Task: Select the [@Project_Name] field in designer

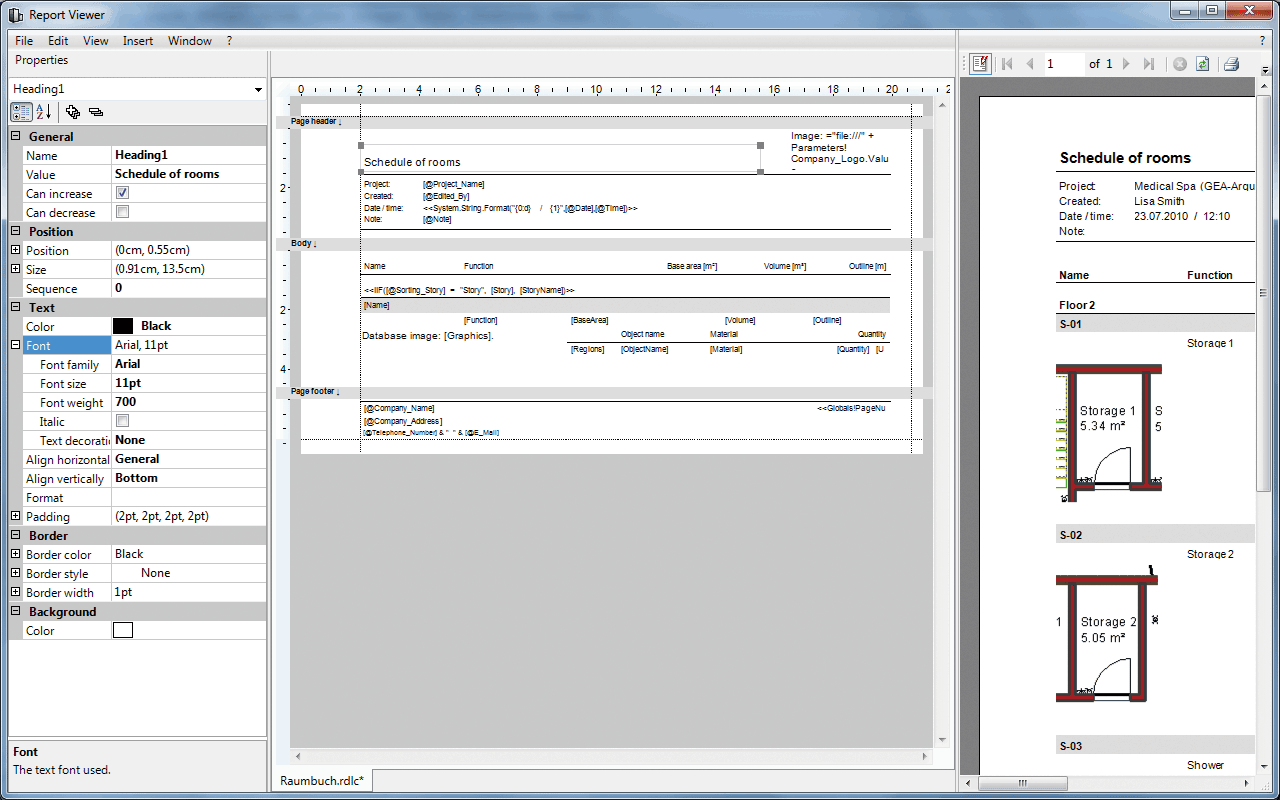Action: click(x=454, y=185)
